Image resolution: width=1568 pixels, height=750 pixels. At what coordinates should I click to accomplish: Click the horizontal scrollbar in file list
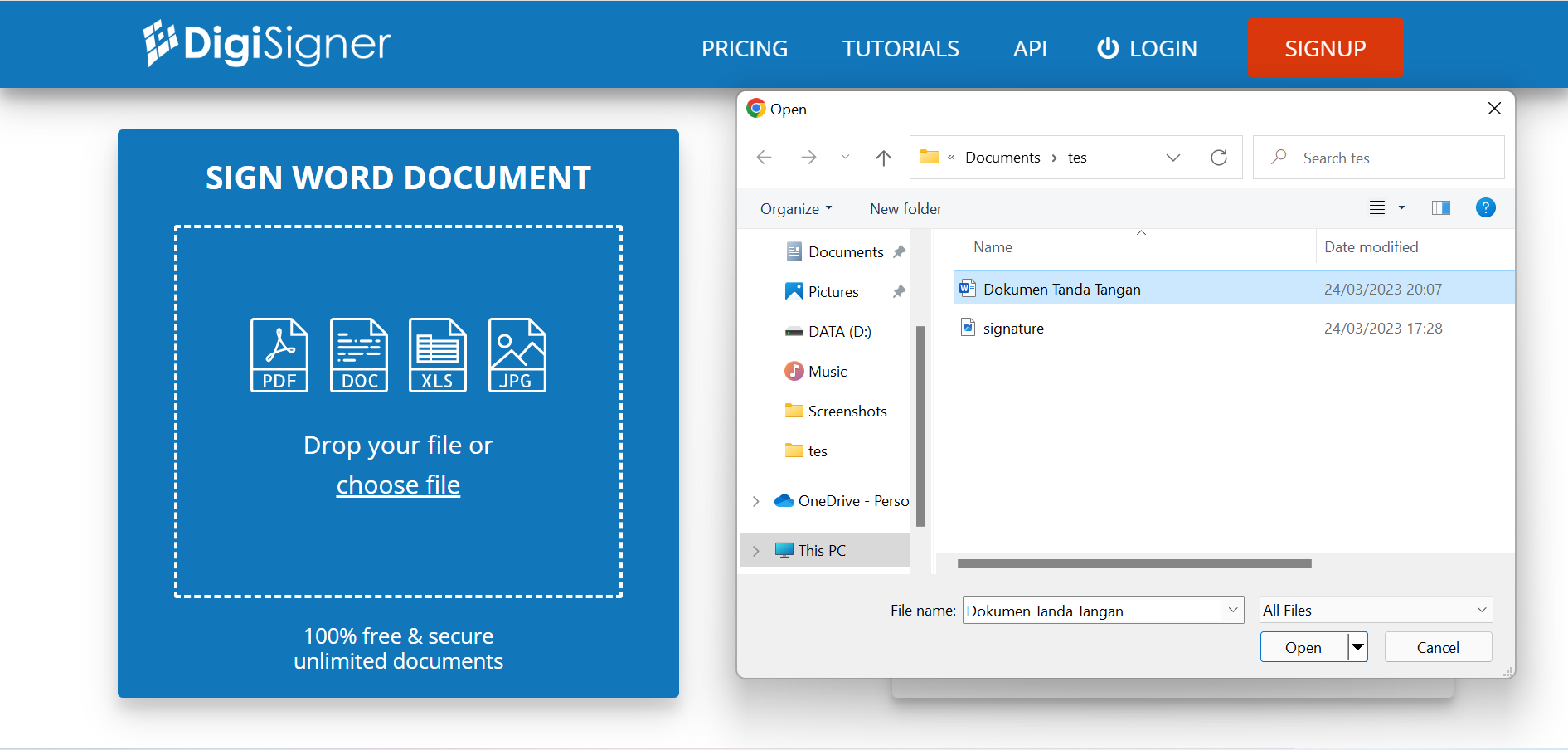[x=1134, y=564]
